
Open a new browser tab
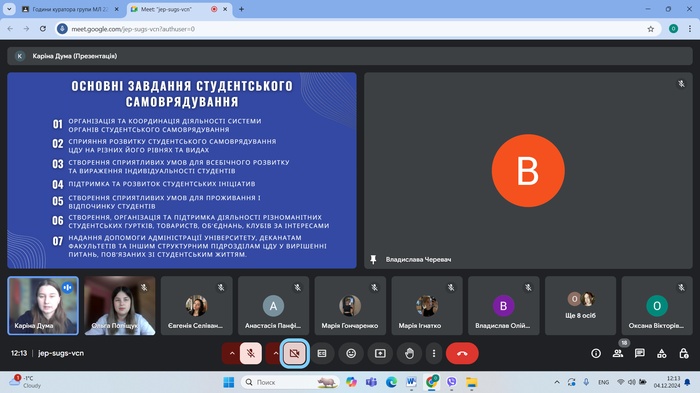pos(242,9)
